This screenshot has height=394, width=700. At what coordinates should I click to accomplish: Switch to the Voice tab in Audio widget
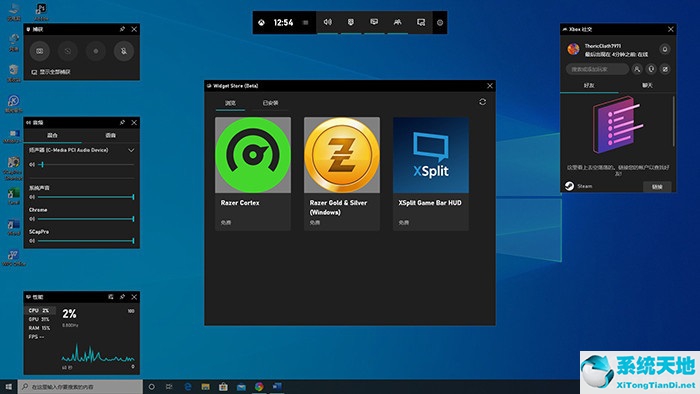(110, 135)
